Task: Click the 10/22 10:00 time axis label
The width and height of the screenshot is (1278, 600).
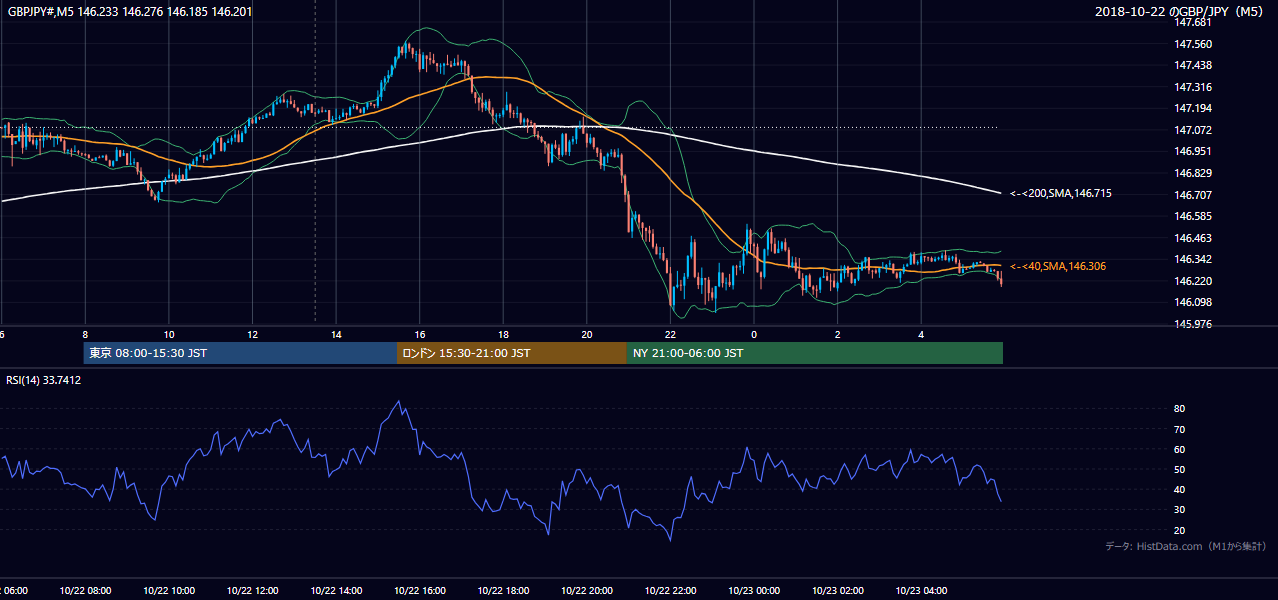Action: [x=169, y=591]
